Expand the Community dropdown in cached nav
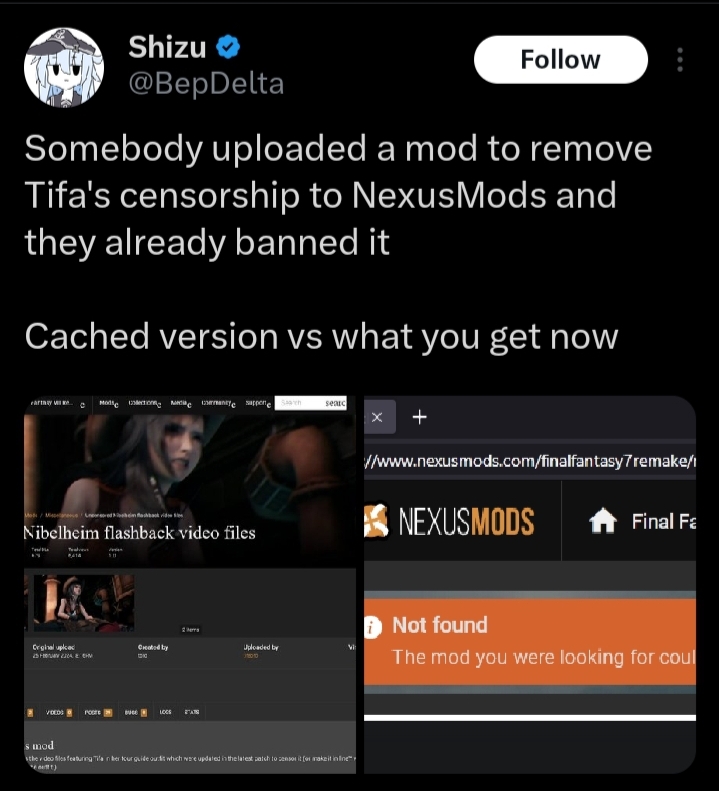This screenshot has height=791, width=719. (x=218, y=403)
